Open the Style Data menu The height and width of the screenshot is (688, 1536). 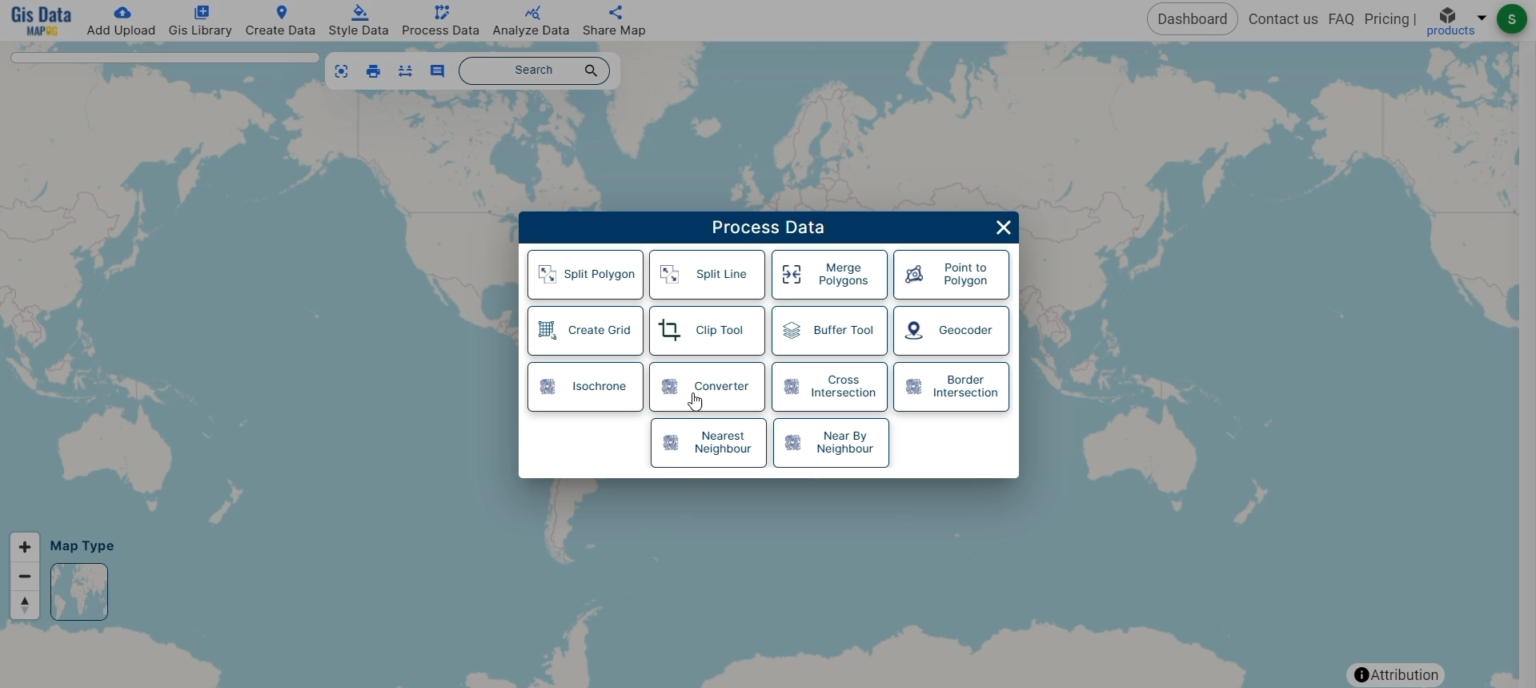(x=358, y=20)
